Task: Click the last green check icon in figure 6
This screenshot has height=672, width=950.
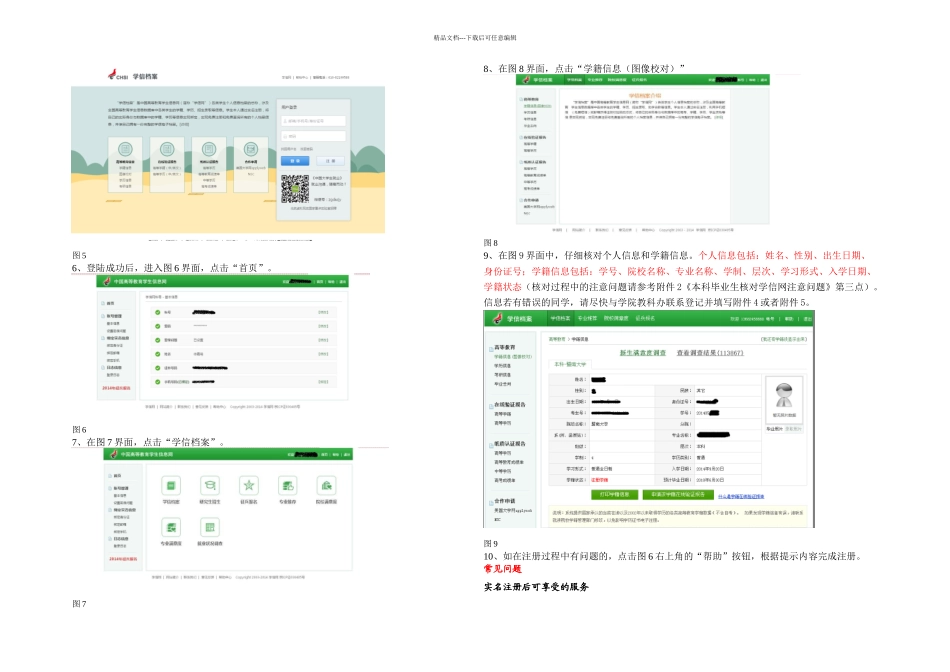Action: click(x=158, y=382)
